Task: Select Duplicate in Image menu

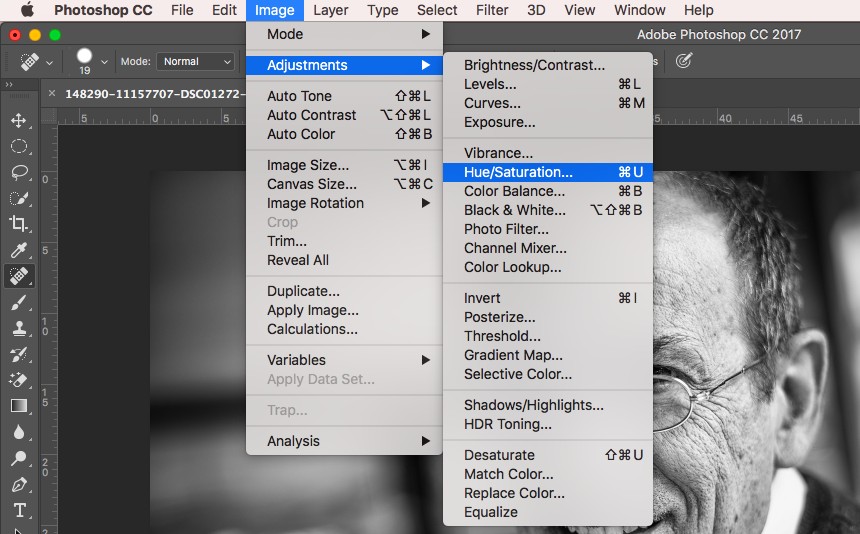Action: point(344,291)
